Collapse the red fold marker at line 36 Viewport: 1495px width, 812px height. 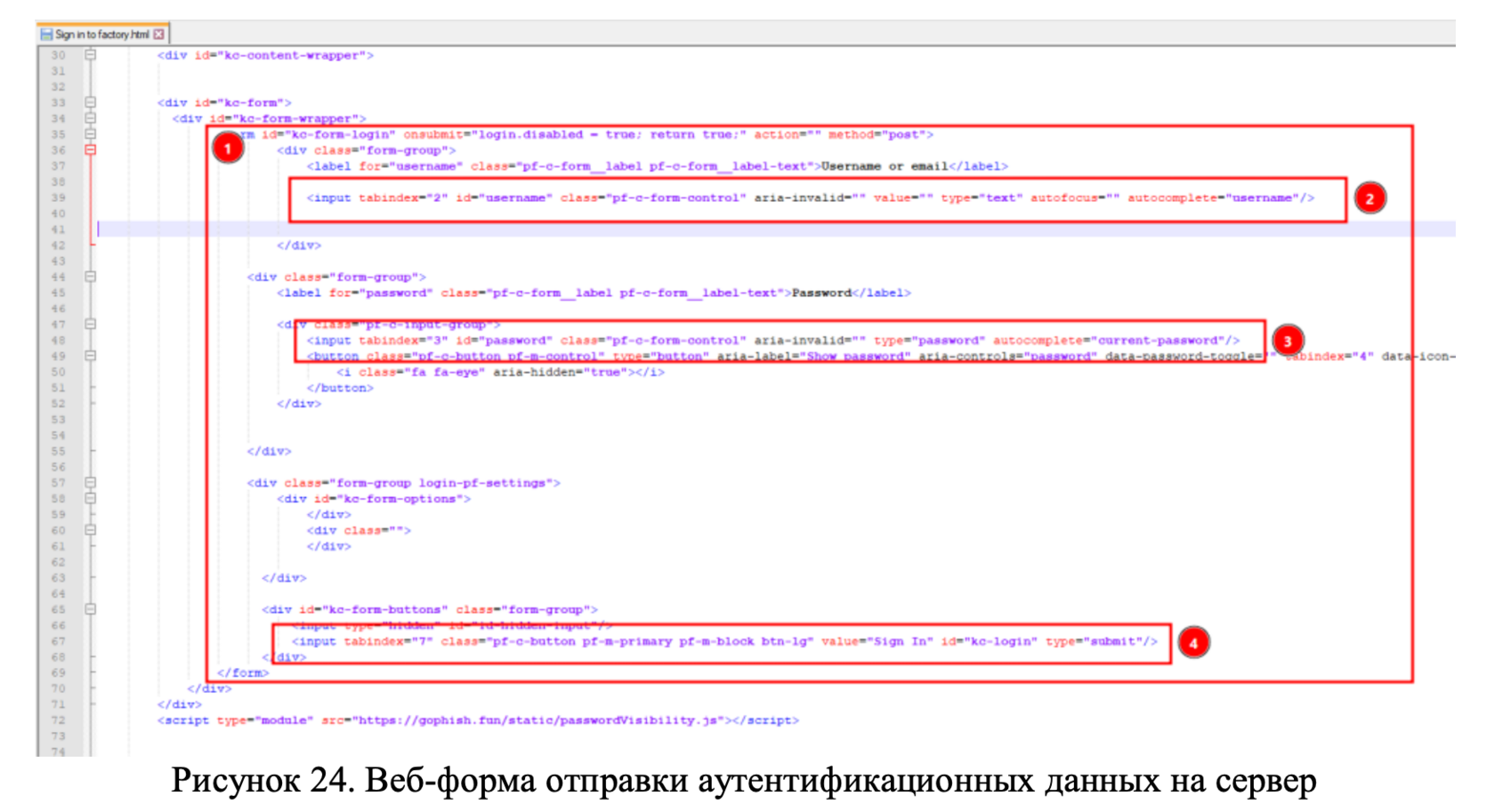(90, 150)
